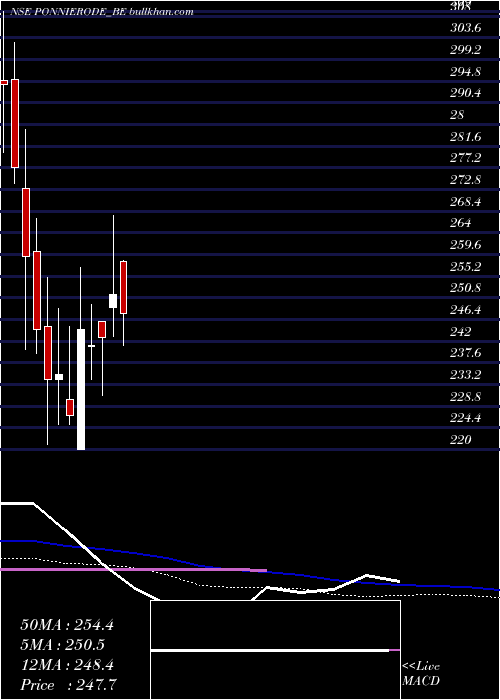Click the 233.2 price axis label
Screen dimensions: 500x700
click(x=465, y=375)
